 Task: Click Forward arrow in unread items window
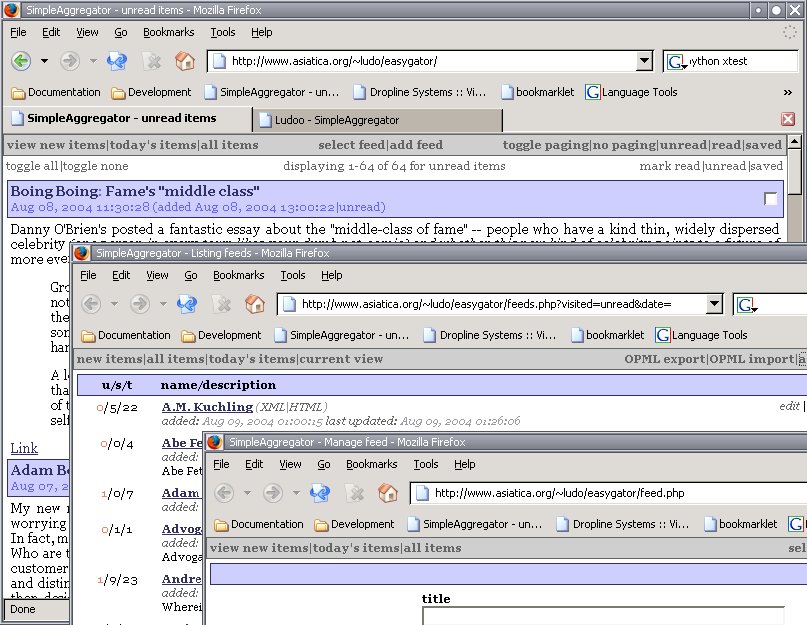click(x=69, y=61)
